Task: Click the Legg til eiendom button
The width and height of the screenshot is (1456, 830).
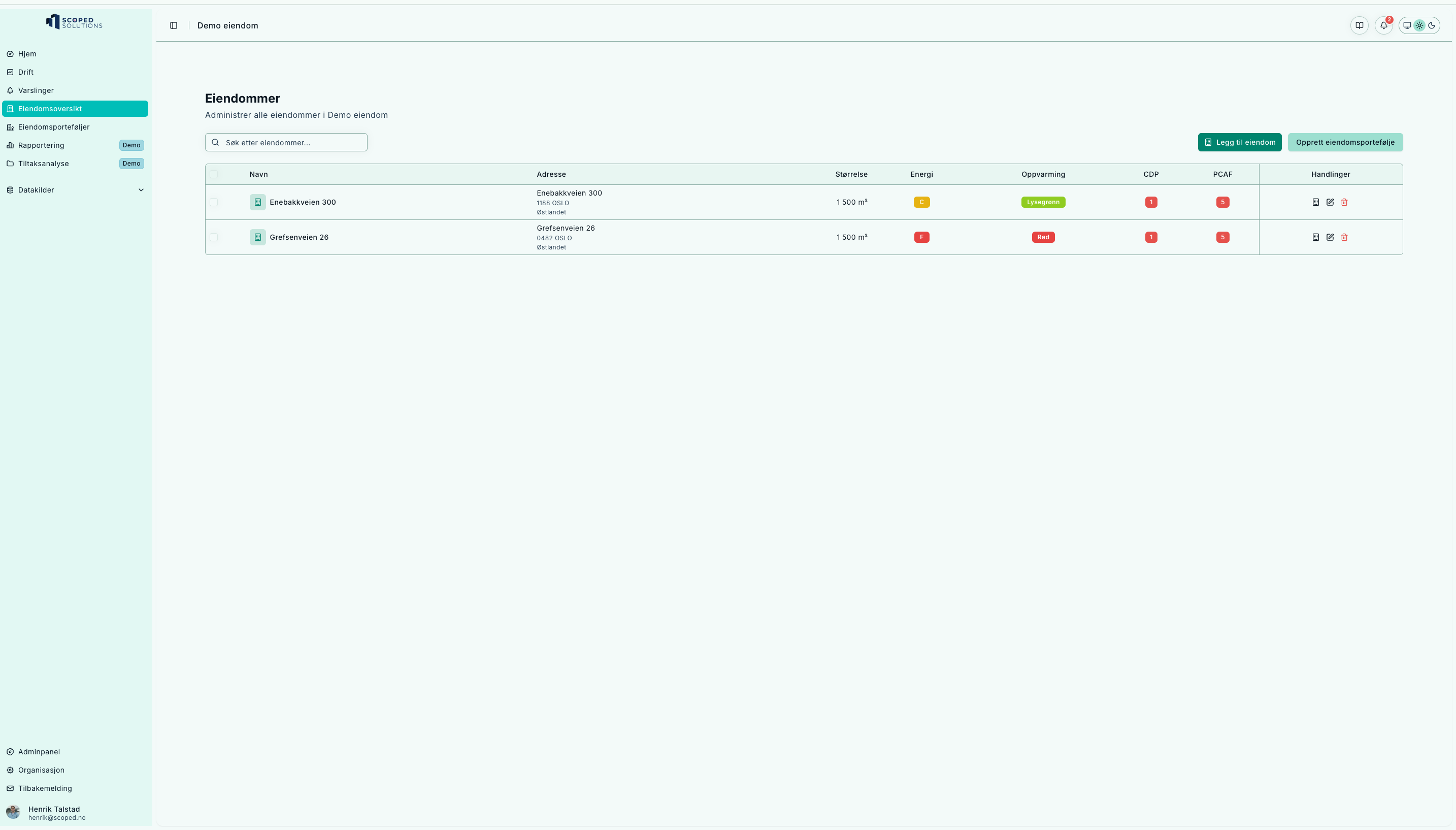Action: tap(1240, 143)
